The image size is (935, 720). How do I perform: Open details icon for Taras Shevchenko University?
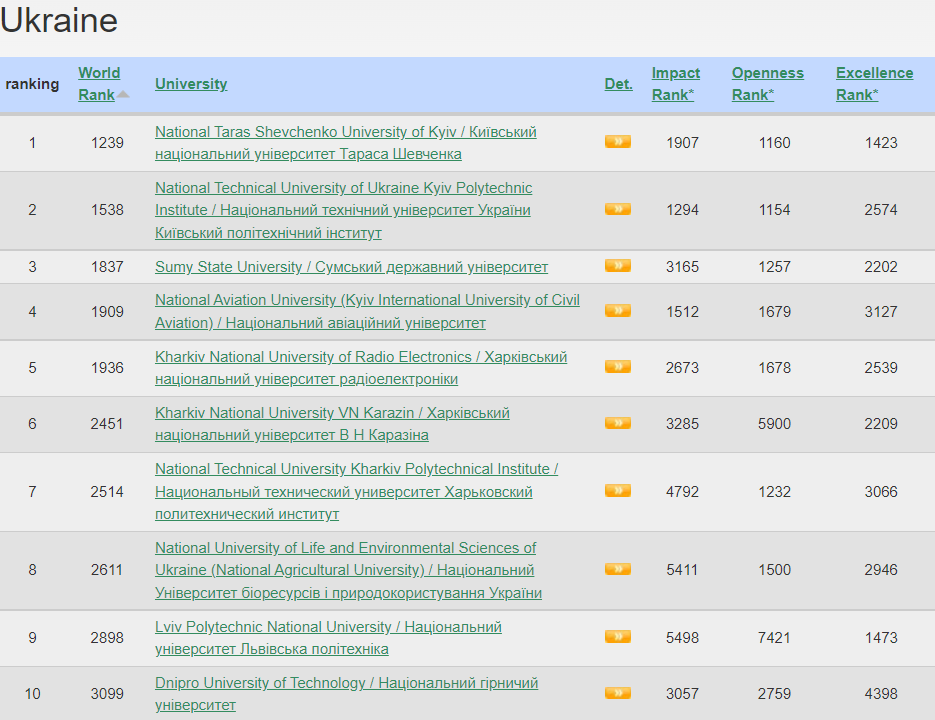tap(618, 142)
